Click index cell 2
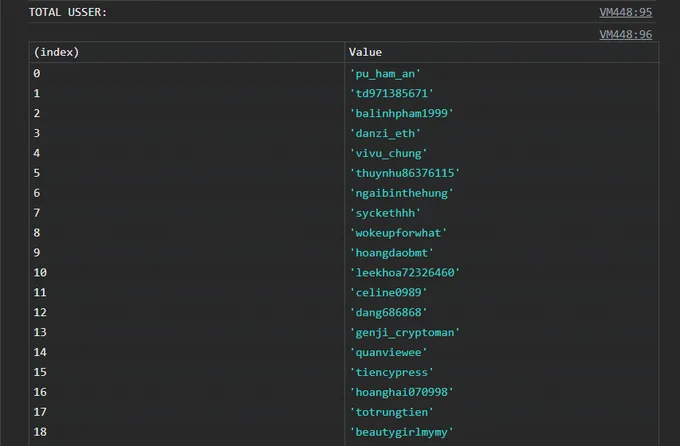Screen dimensions: 680x446 point(186,113)
